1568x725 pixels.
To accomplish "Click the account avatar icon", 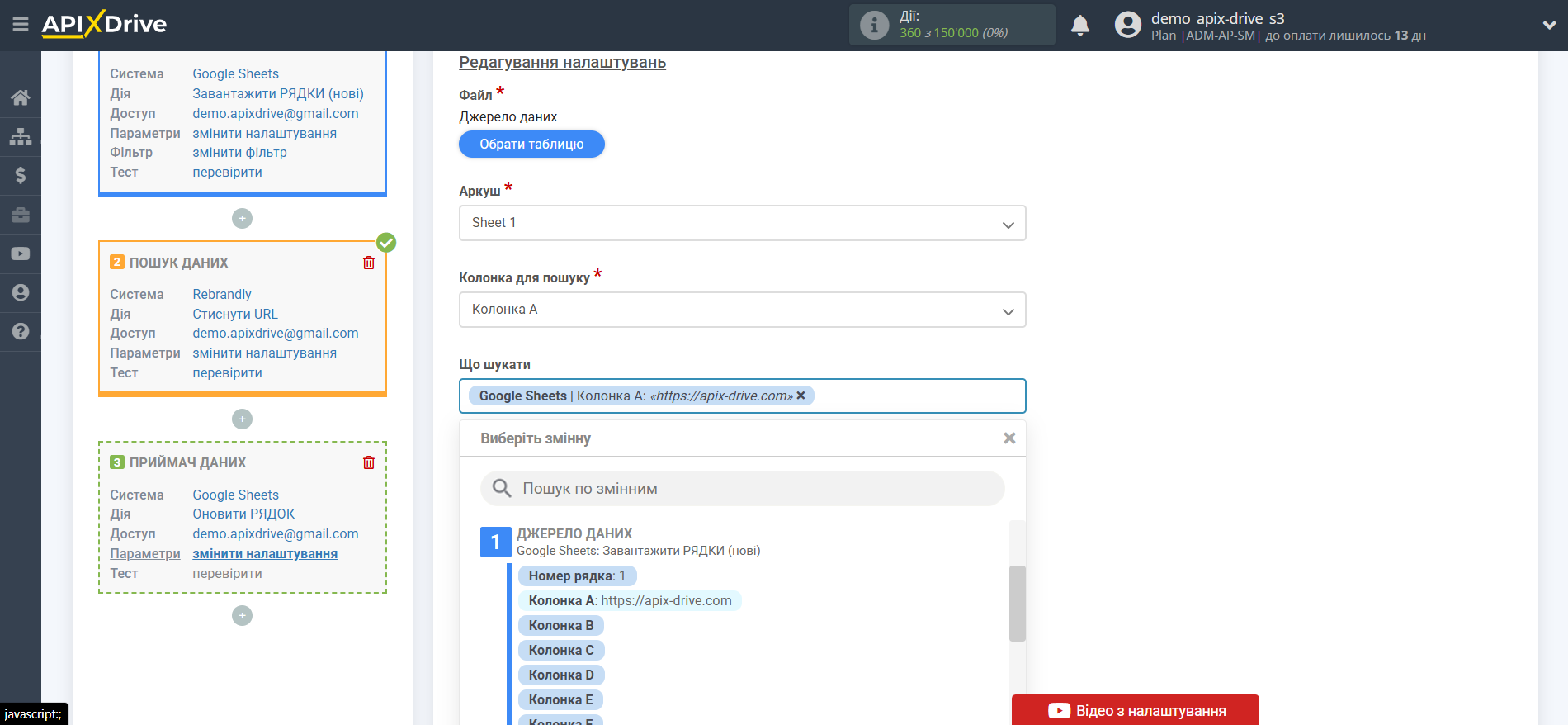I will [1127, 25].
